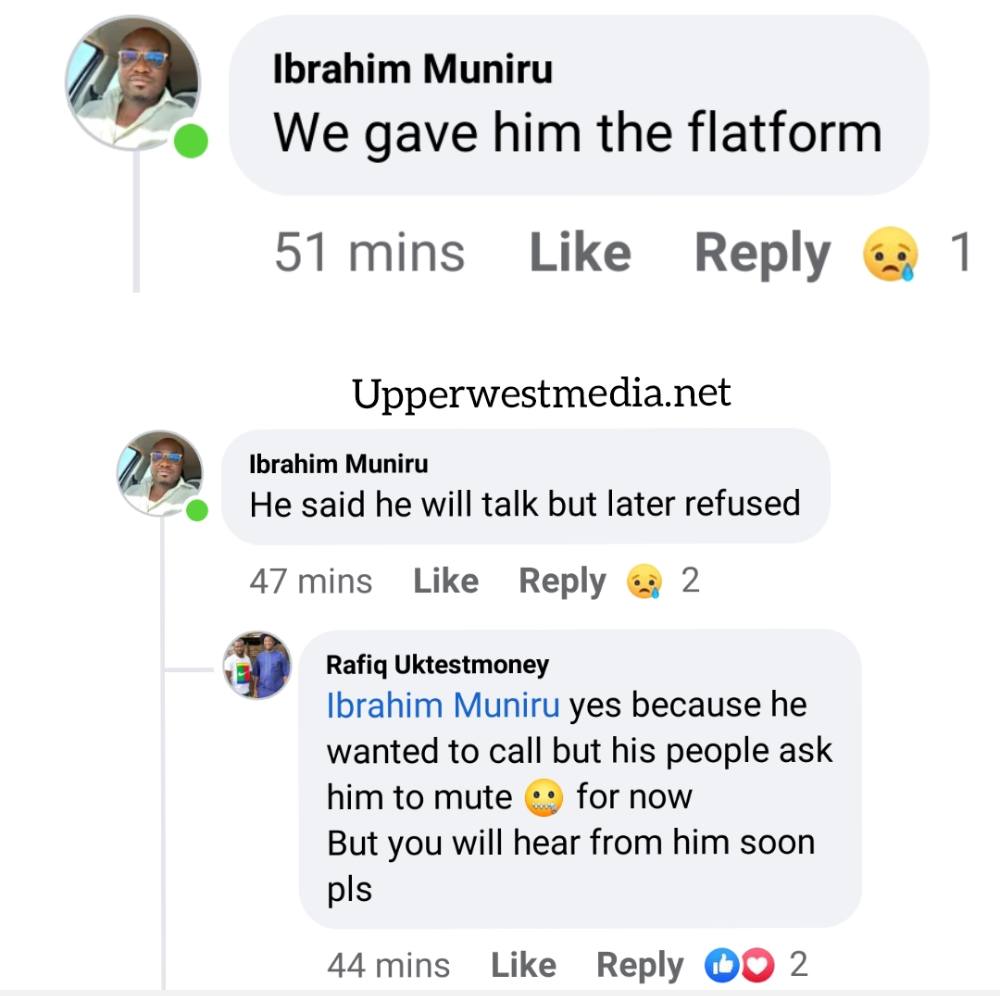
Task: Click the sad reaction emoji on 51 mins comment
Action: 890,254
